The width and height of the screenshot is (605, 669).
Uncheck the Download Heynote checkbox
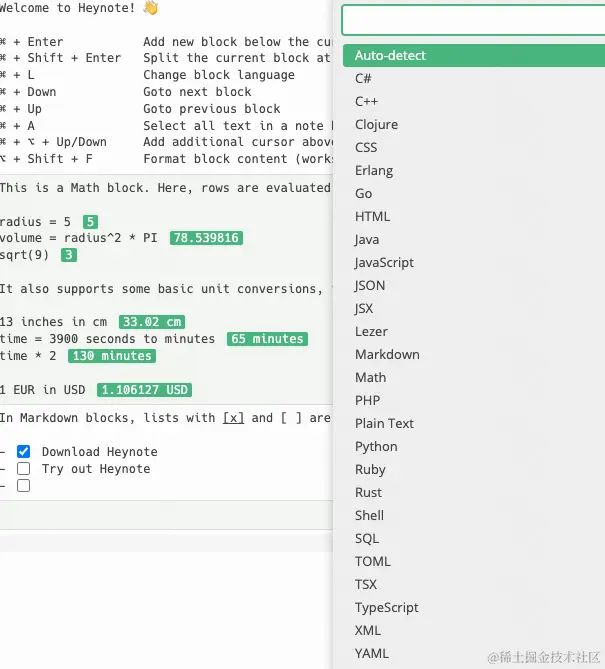(23, 451)
